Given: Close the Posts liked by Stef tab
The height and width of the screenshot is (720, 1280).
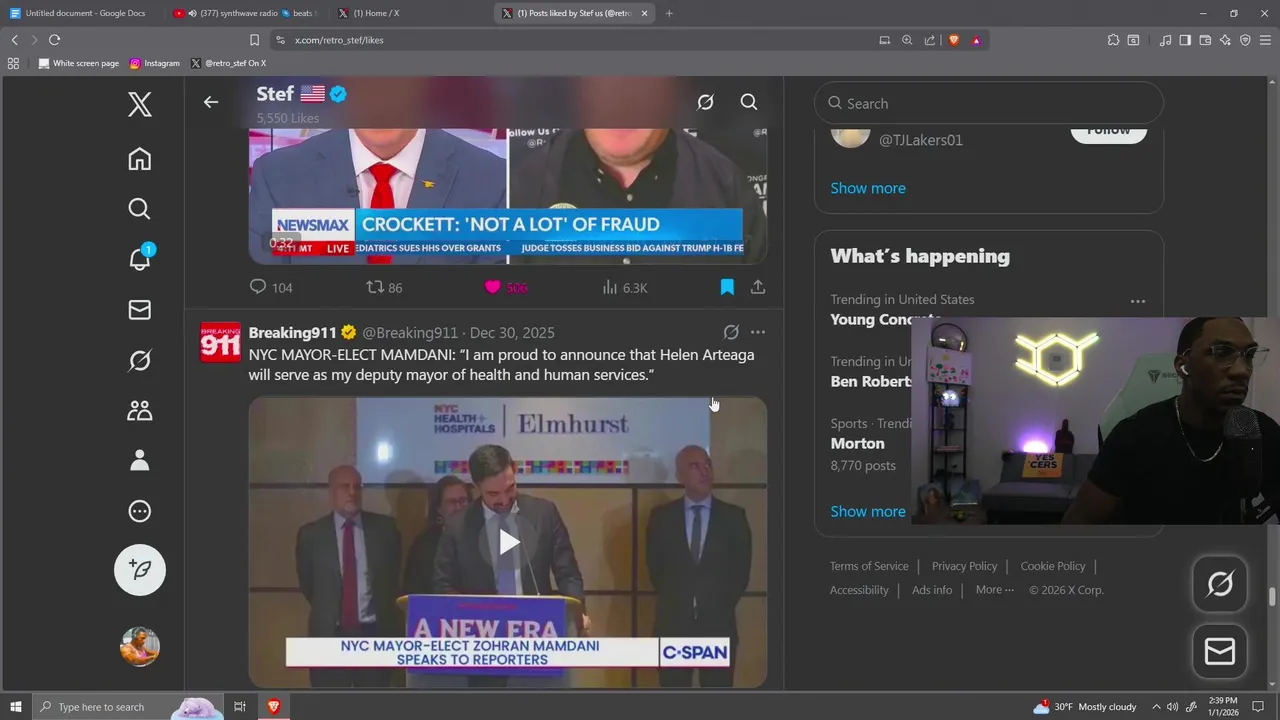Looking at the screenshot, I should click(x=644, y=13).
